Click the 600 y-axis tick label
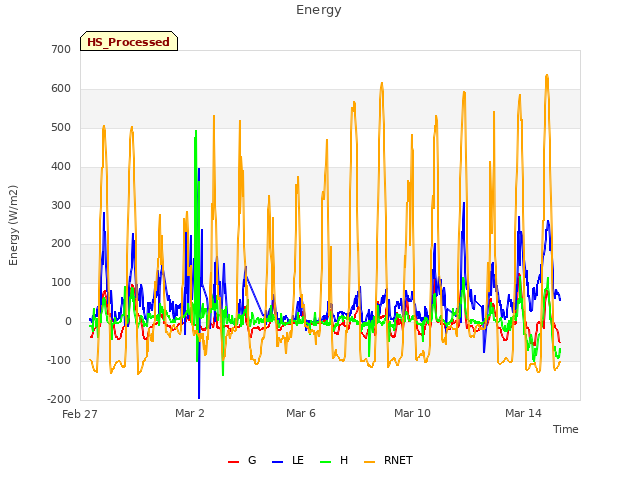The image size is (640, 480). click(x=61, y=89)
